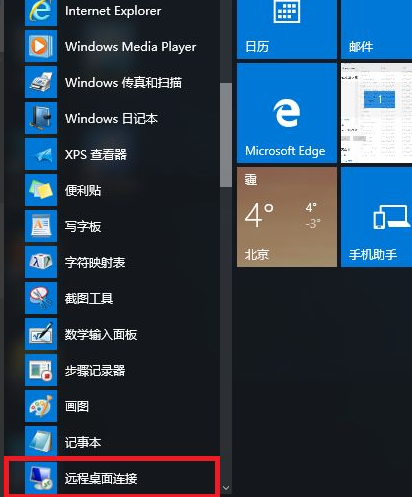Click the Windows 日记本 label
Image resolution: width=412 pixels, height=497 pixels.
(x=111, y=118)
